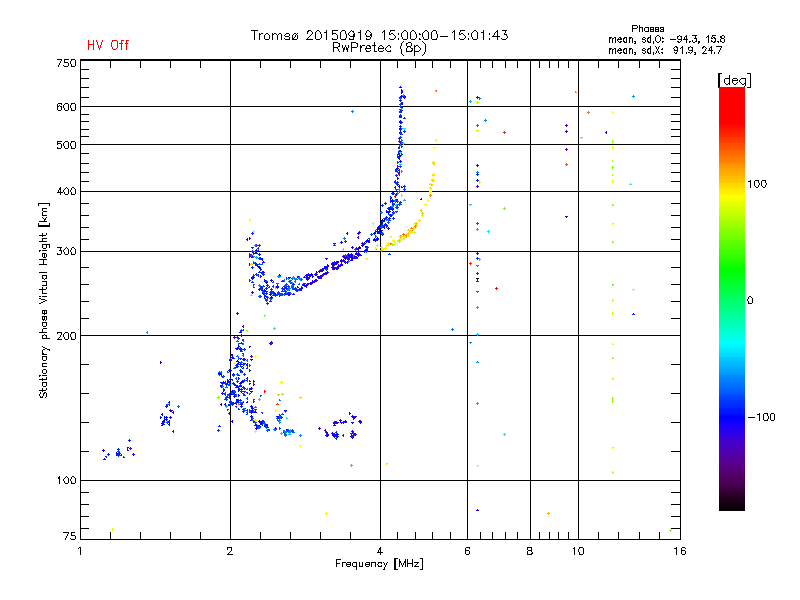Click the 'Stationary phase Virtual Height [km]' axis label
The width and height of the screenshot is (800, 600).
coord(44,300)
